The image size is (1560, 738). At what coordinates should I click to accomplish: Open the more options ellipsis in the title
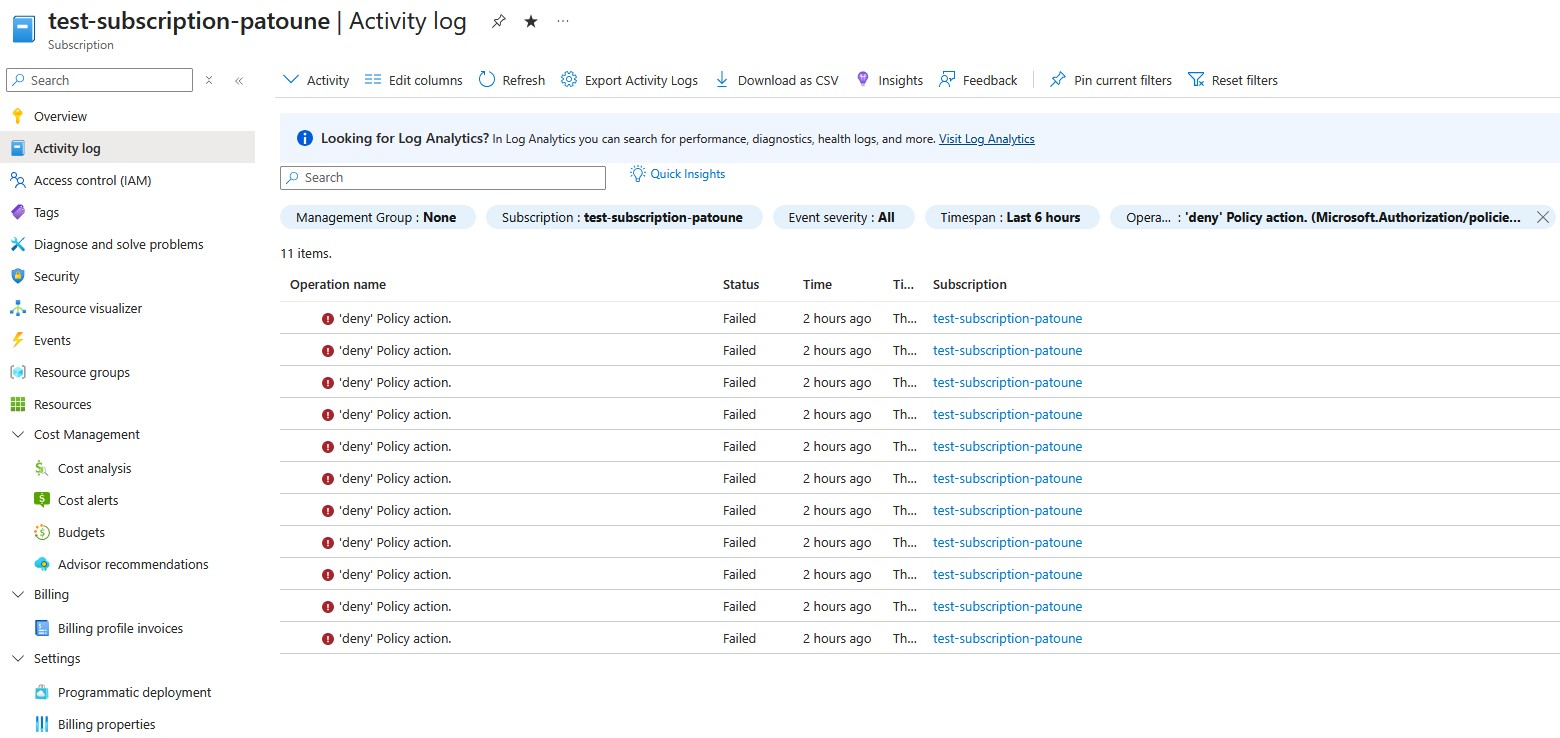pyautogui.click(x=563, y=21)
